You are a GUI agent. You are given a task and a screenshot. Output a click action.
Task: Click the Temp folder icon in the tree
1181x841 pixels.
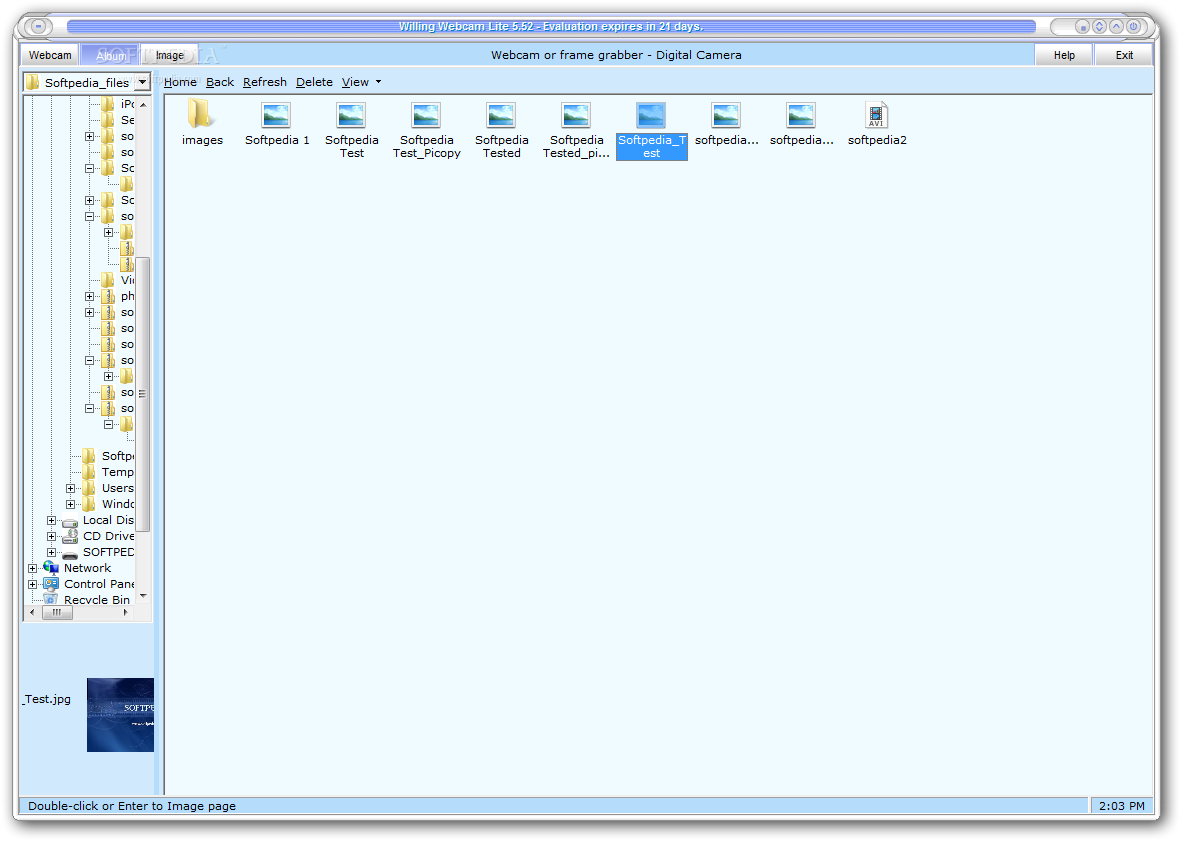pyautogui.click(x=90, y=472)
